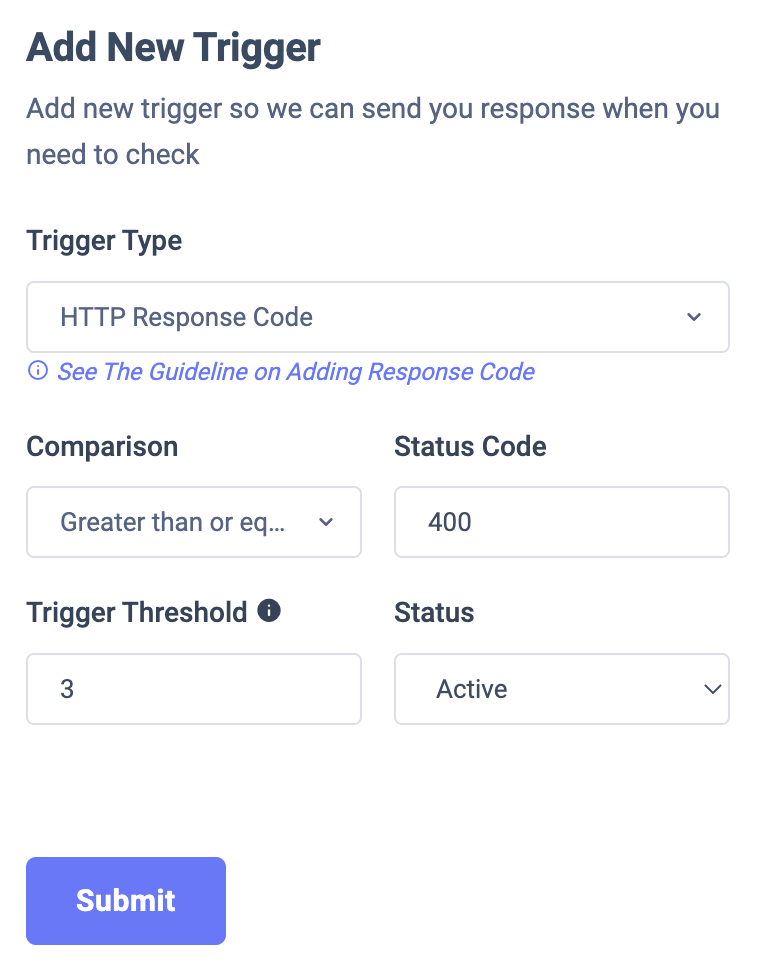Focus the Trigger Threshold input field
This screenshot has height=964, width=766.
194,689
